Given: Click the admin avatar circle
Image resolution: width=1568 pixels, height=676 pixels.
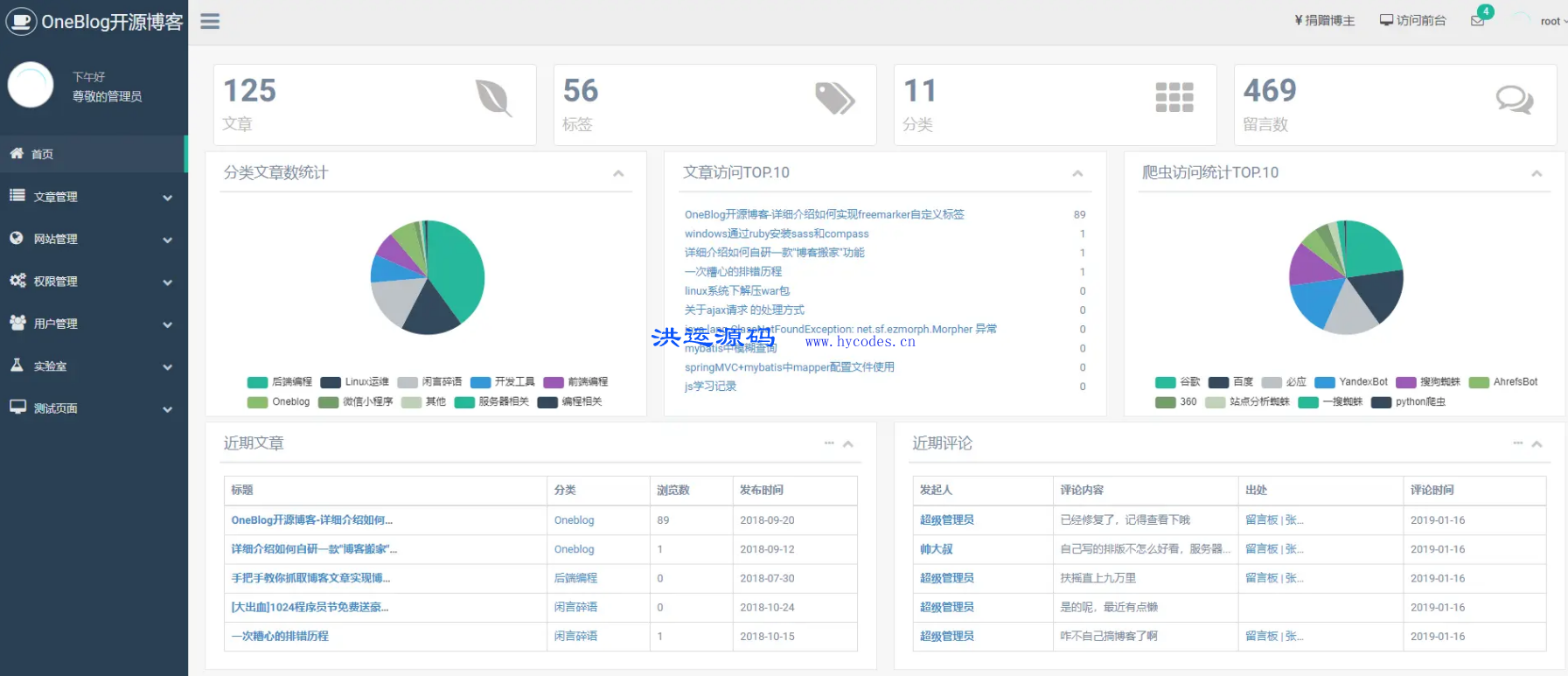Looking at the screenshot, I should (x=31, y=85).
